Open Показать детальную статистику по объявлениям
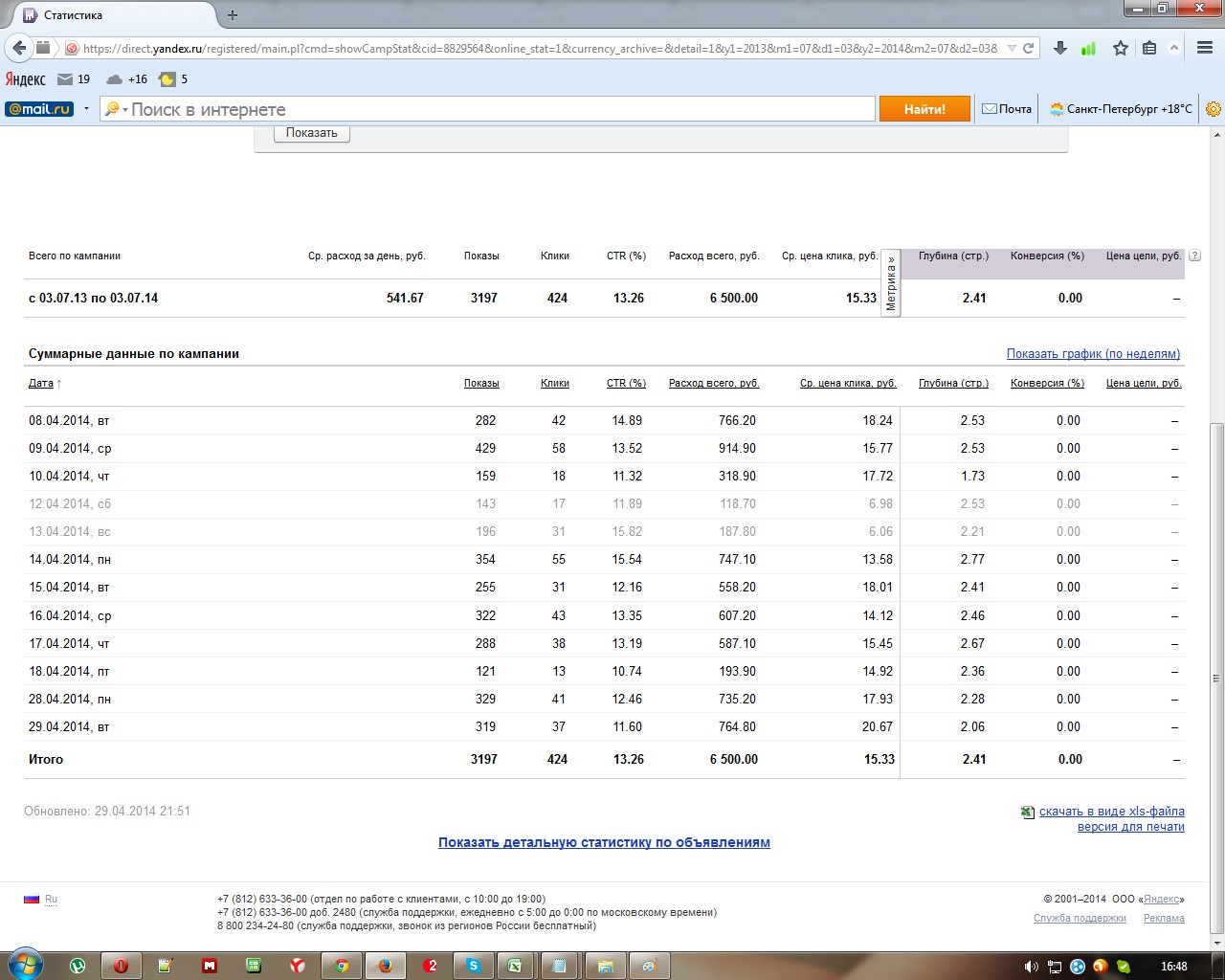 pos(604,843)
